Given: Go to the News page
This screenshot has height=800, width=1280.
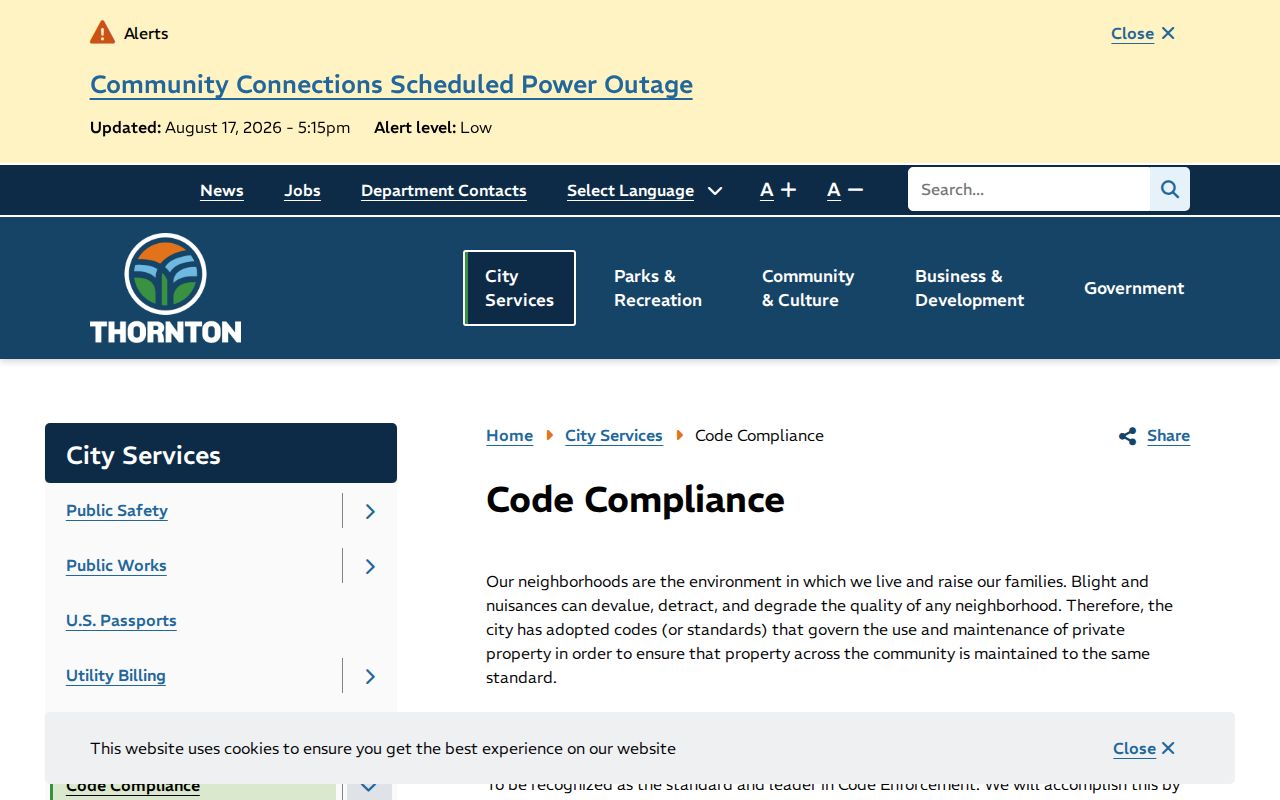Looking at the screenshot, I should 222,190.
